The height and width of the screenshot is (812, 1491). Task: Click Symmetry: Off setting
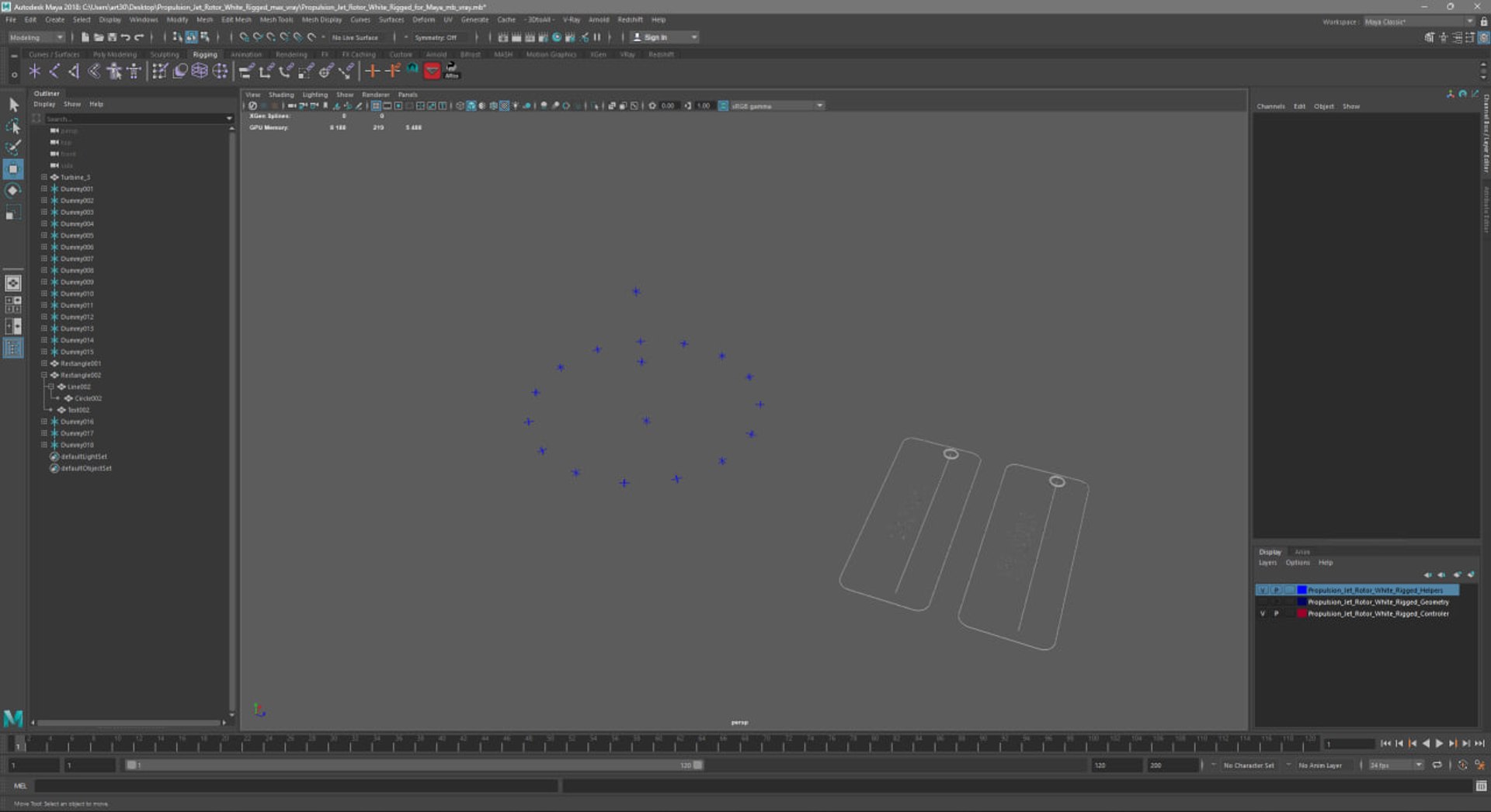(x=436, y=38)
